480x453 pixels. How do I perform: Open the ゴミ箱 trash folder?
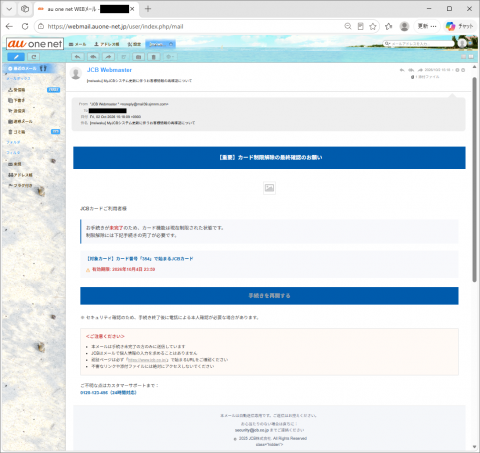(17, 132)
